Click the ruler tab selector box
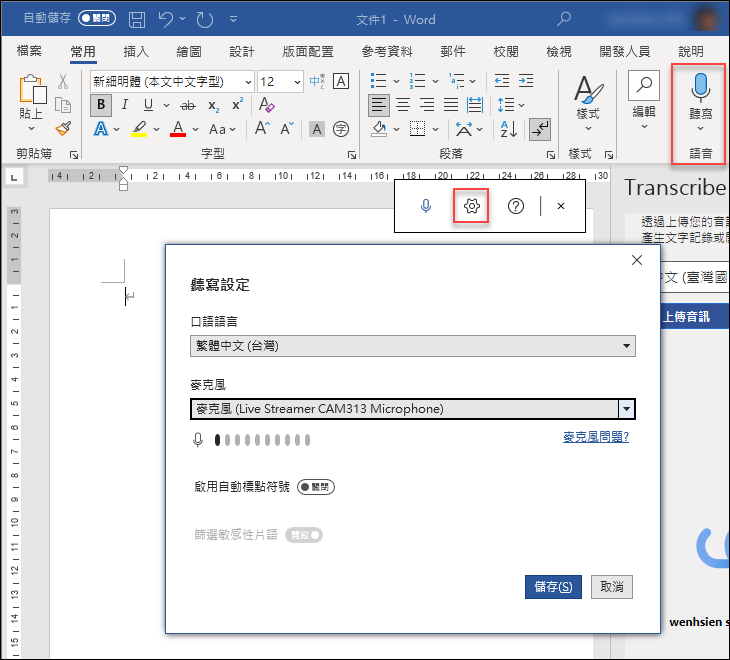 (x=14, y=177)
